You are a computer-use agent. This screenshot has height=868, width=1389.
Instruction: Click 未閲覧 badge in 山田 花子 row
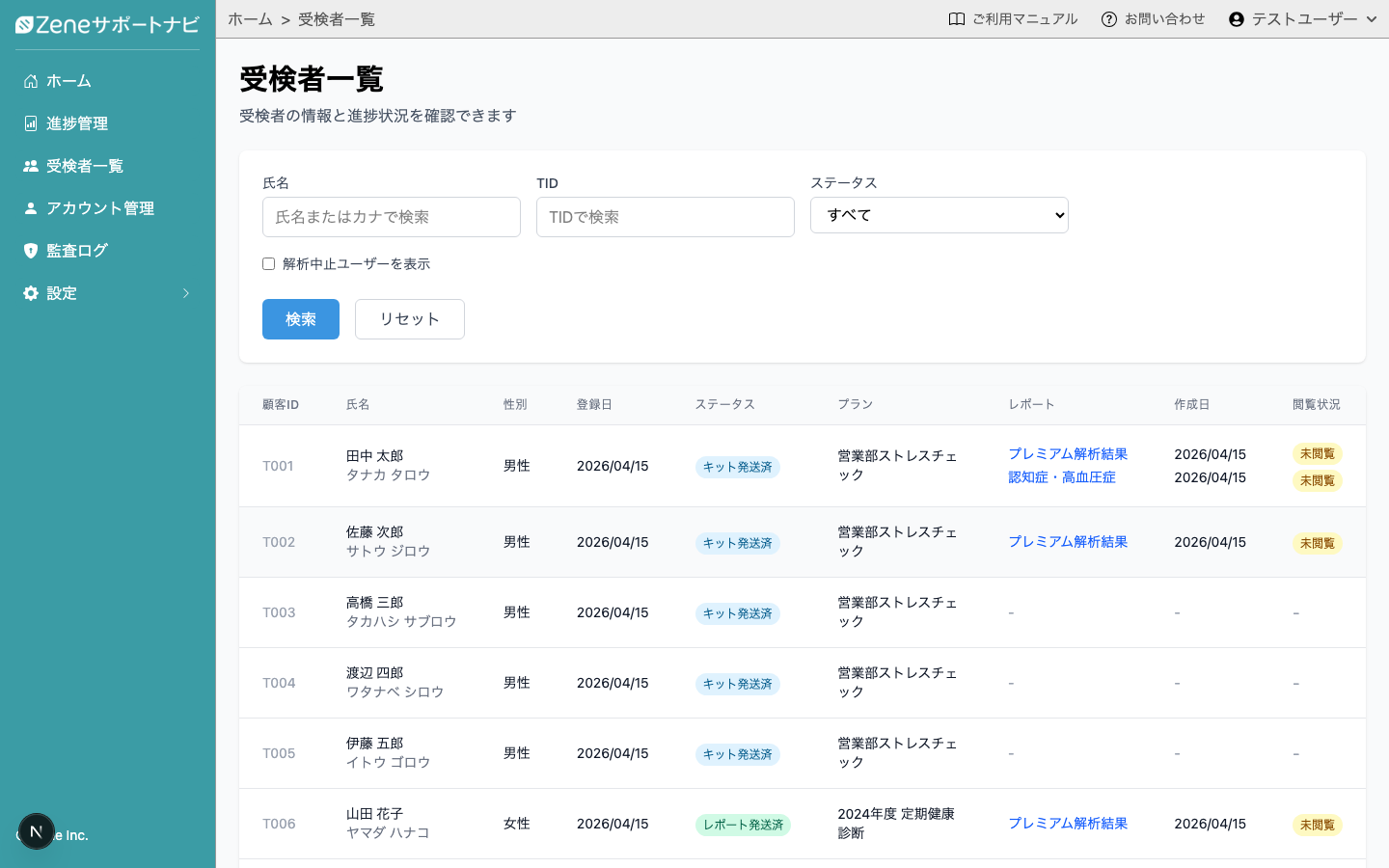pyautogui.click(x=1318, y=825)
